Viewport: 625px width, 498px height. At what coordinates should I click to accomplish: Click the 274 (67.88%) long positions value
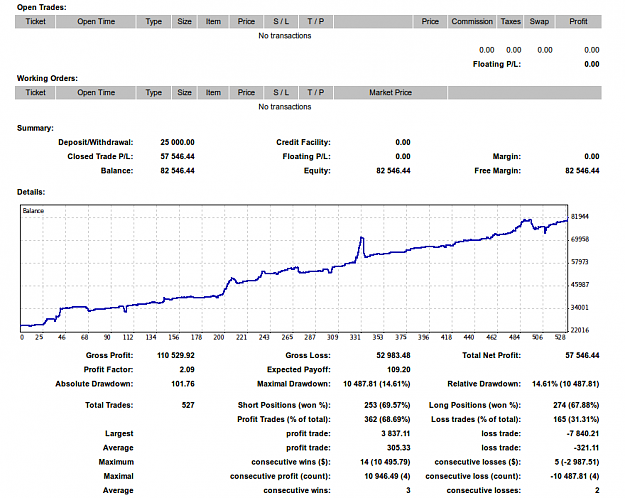click(x=576, y=405)
